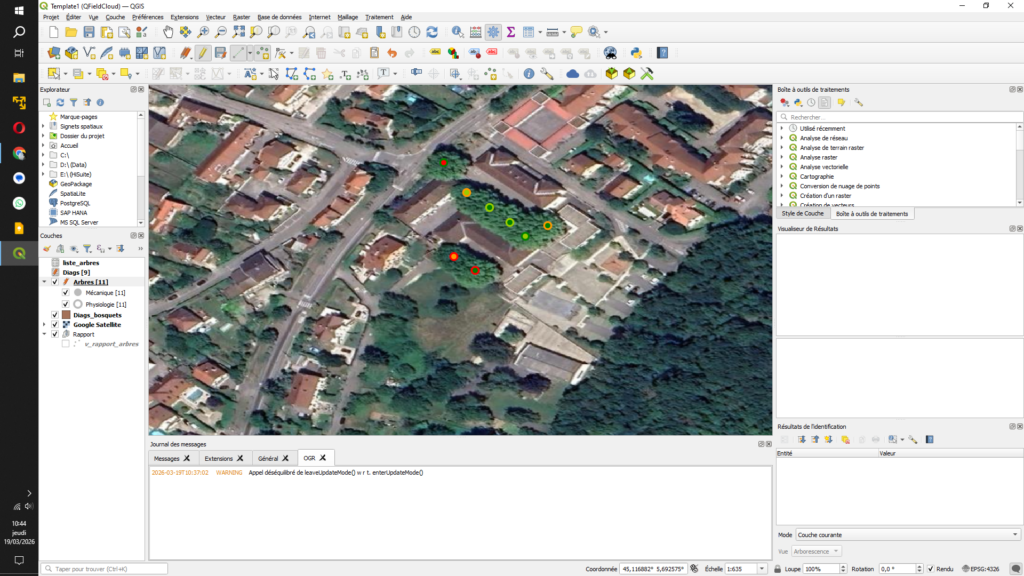The image size is (1024, 576).
Task: Click the Rechercher field in processing toolbox
Action: (900, 117)
